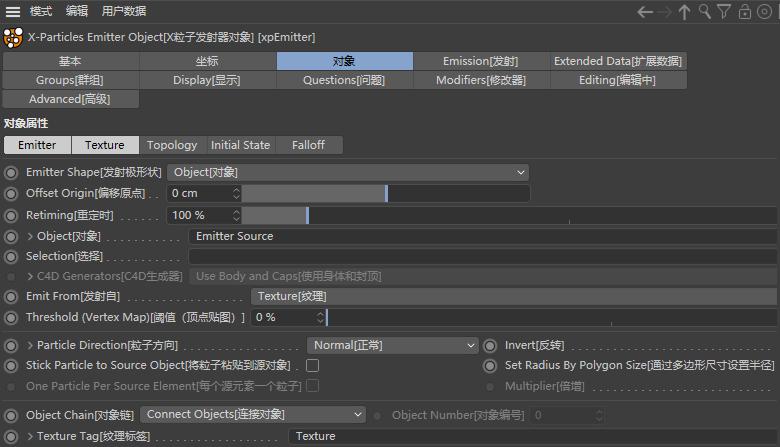
Task: Toggle Particle Direction keyframe dot
Action: tap(11, 346)
